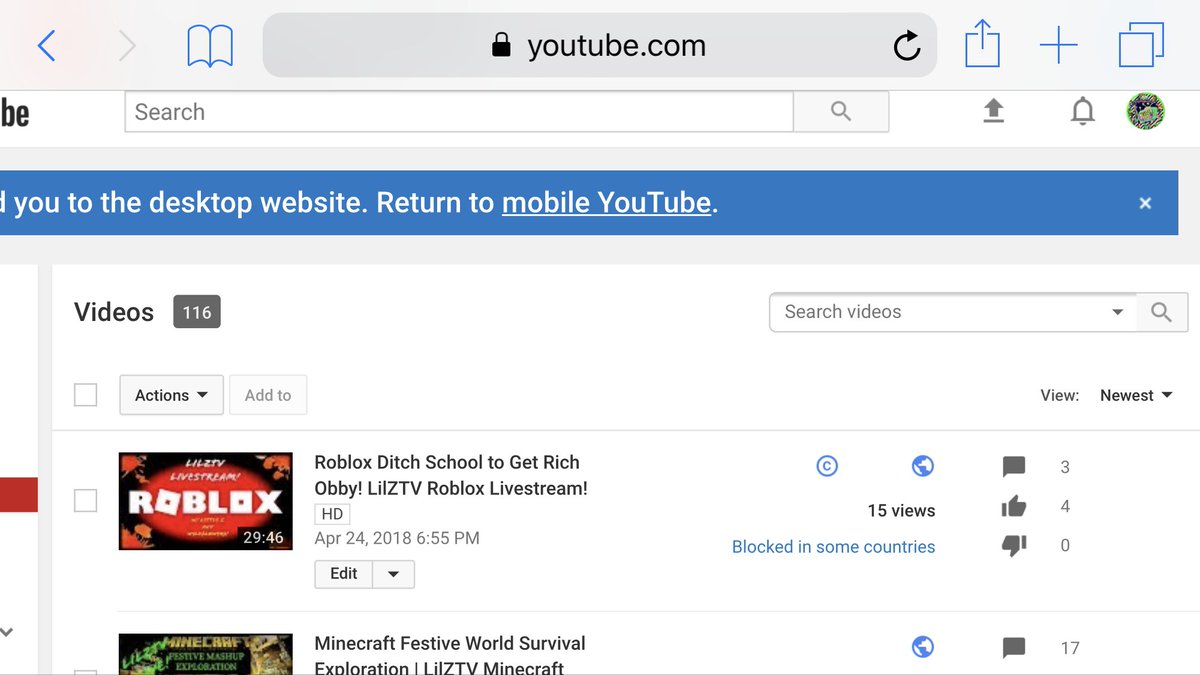The image size is (1200, 675).
Task: Open Minecraft Festive World video title
Action: click(450, 655)
